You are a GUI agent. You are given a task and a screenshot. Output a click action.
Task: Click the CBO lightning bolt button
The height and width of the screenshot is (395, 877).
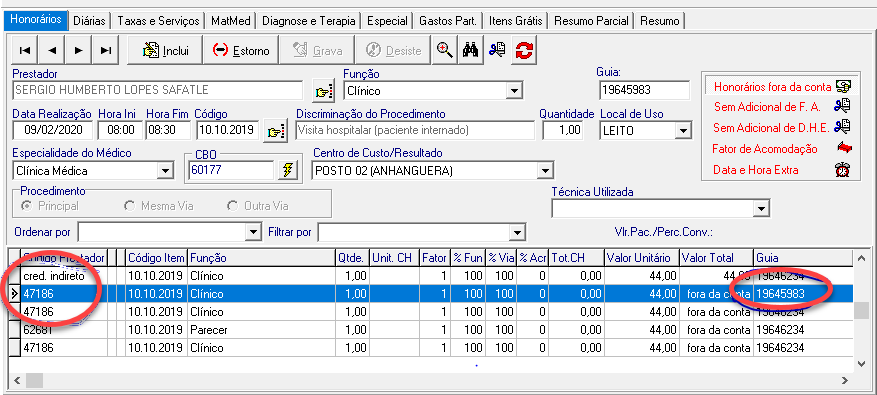click(289, 171)
